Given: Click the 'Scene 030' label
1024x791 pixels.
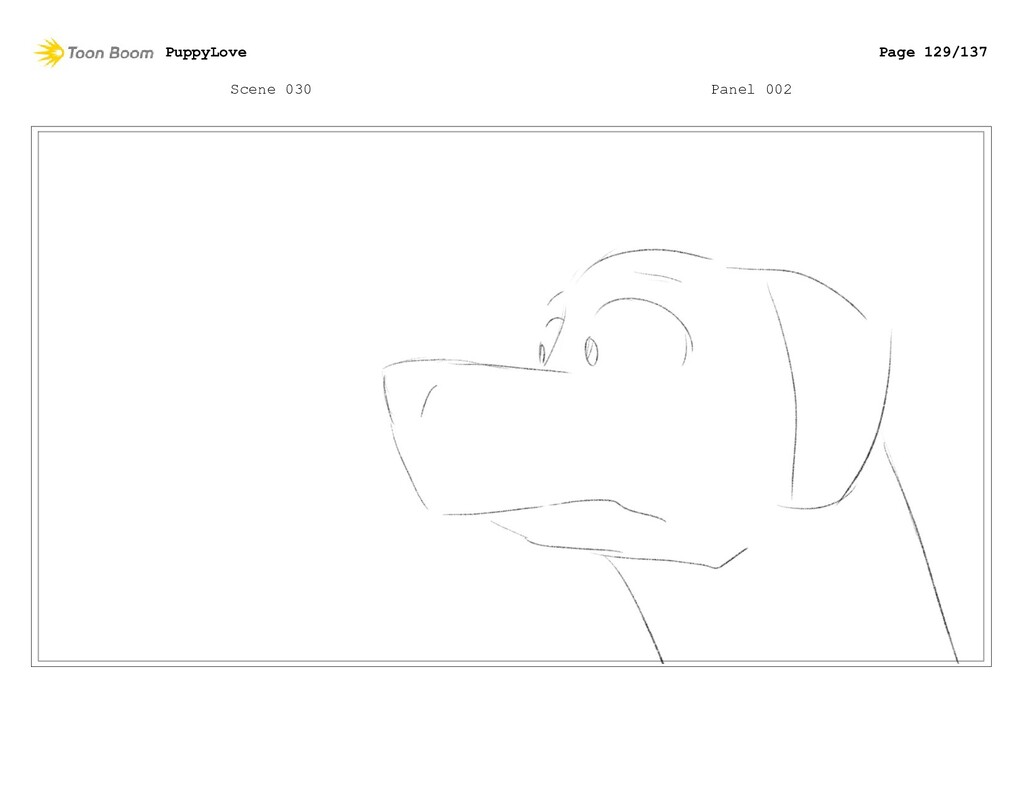Looking at the screenshot, I should pos(270,89).
